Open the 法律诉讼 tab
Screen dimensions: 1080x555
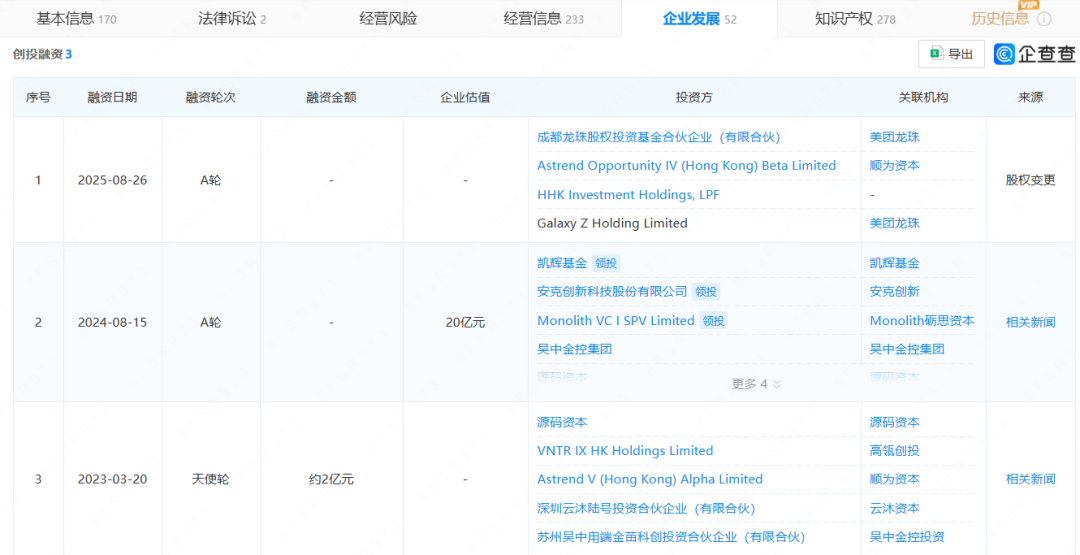232,19
